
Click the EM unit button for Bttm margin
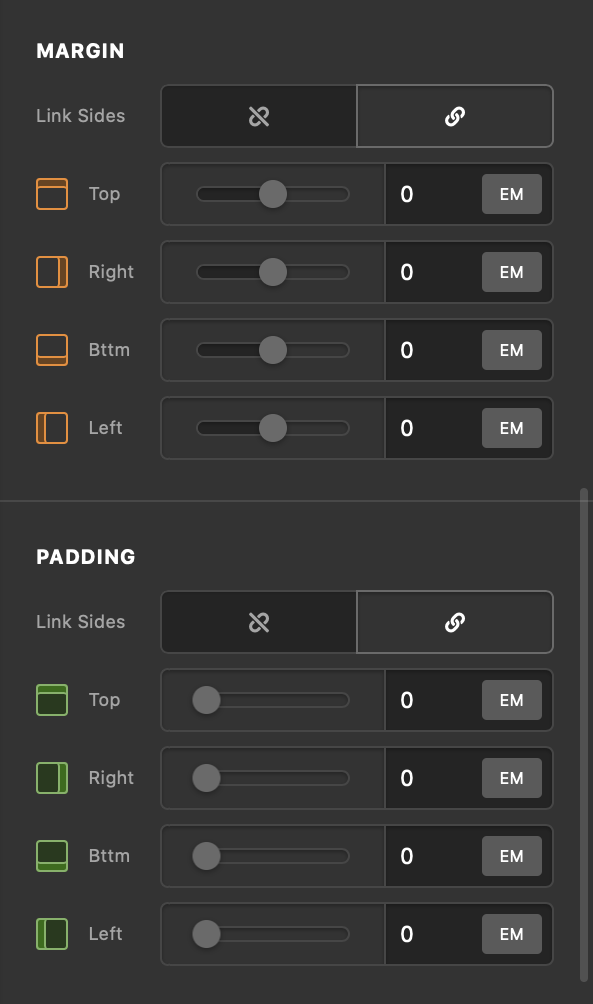pos(511,350)
